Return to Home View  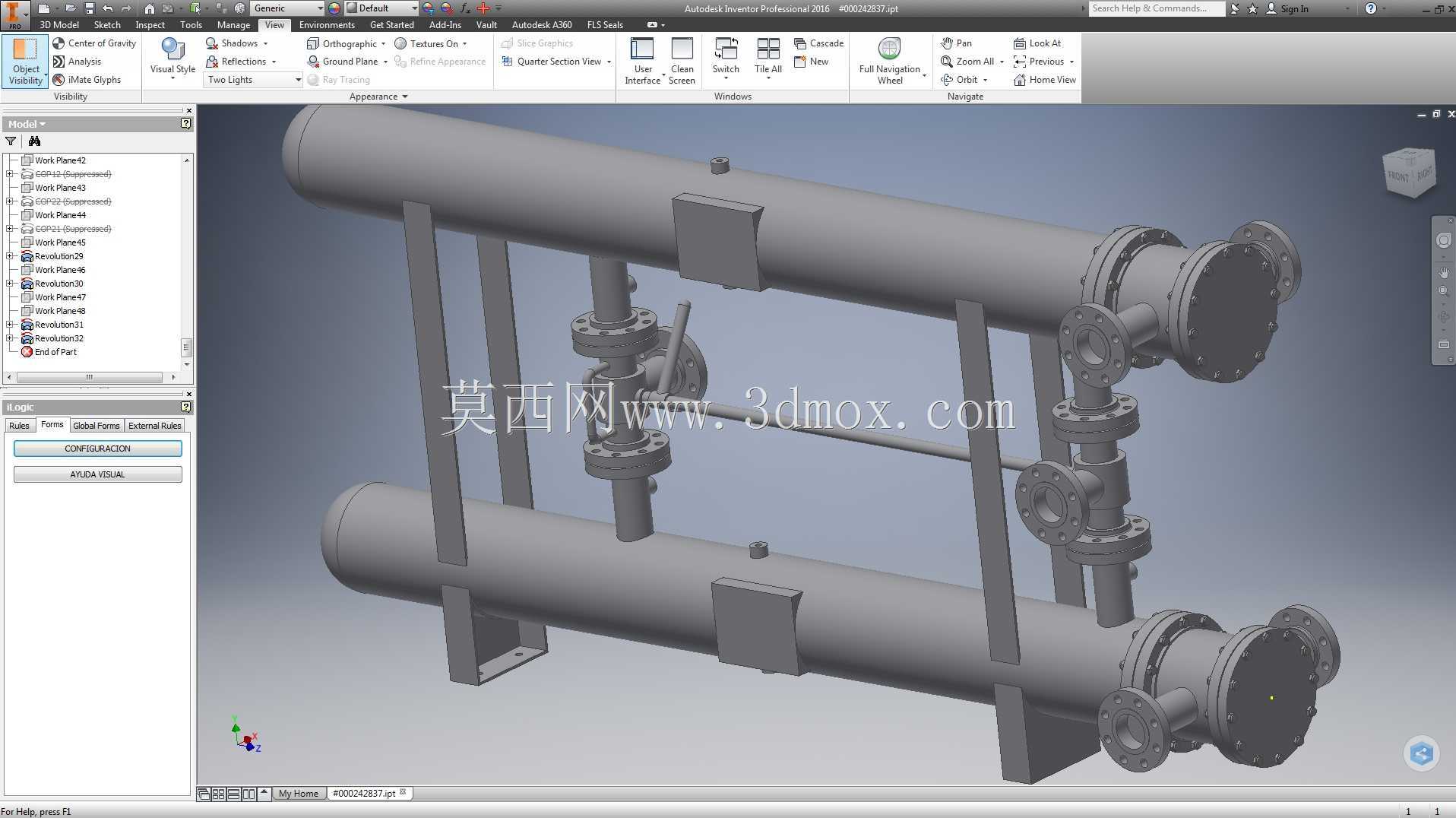(1045, 80)
